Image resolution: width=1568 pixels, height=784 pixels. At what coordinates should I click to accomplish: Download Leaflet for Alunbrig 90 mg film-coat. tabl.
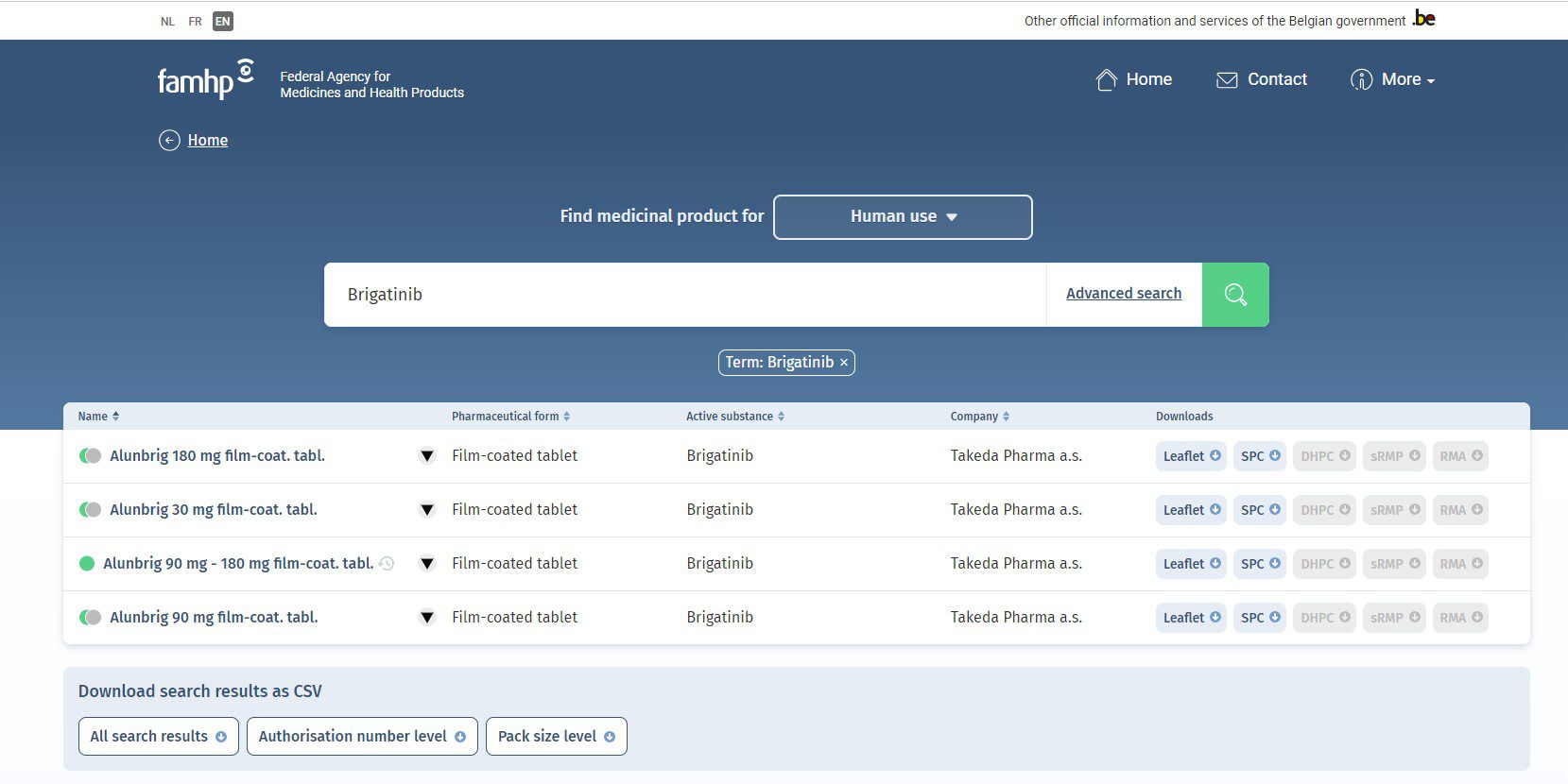pos(1191,618)
